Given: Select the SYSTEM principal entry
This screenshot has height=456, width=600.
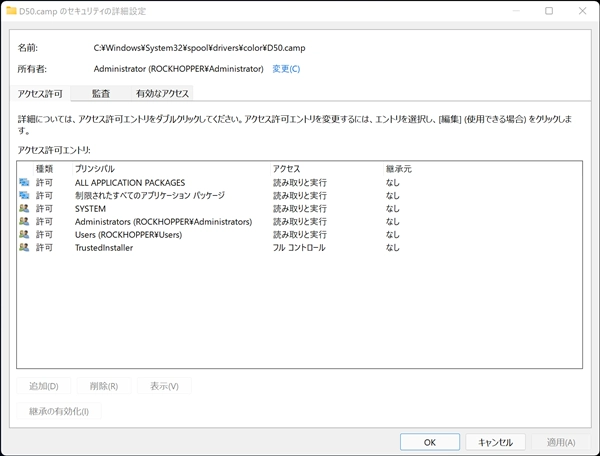Looking at the screenshot, I should [x=90, y=209].
